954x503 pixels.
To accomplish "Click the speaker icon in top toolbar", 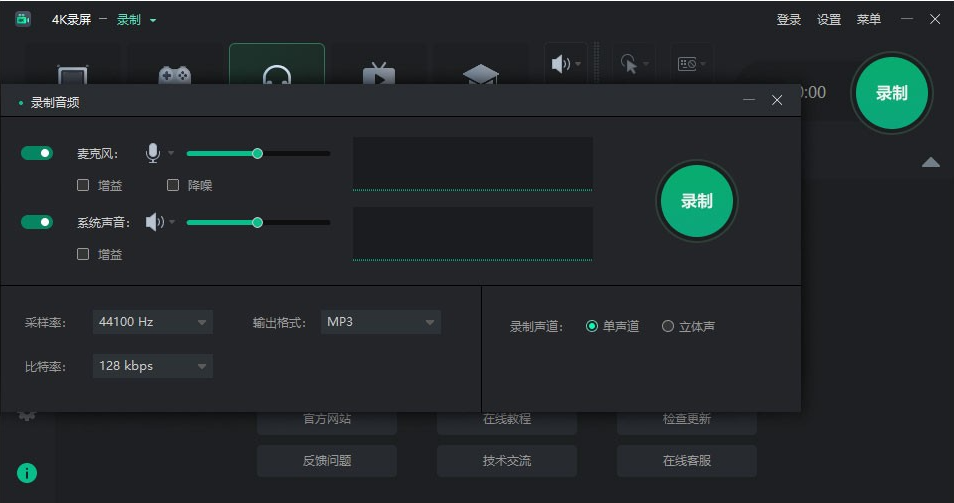I will [x=560, y=64].
